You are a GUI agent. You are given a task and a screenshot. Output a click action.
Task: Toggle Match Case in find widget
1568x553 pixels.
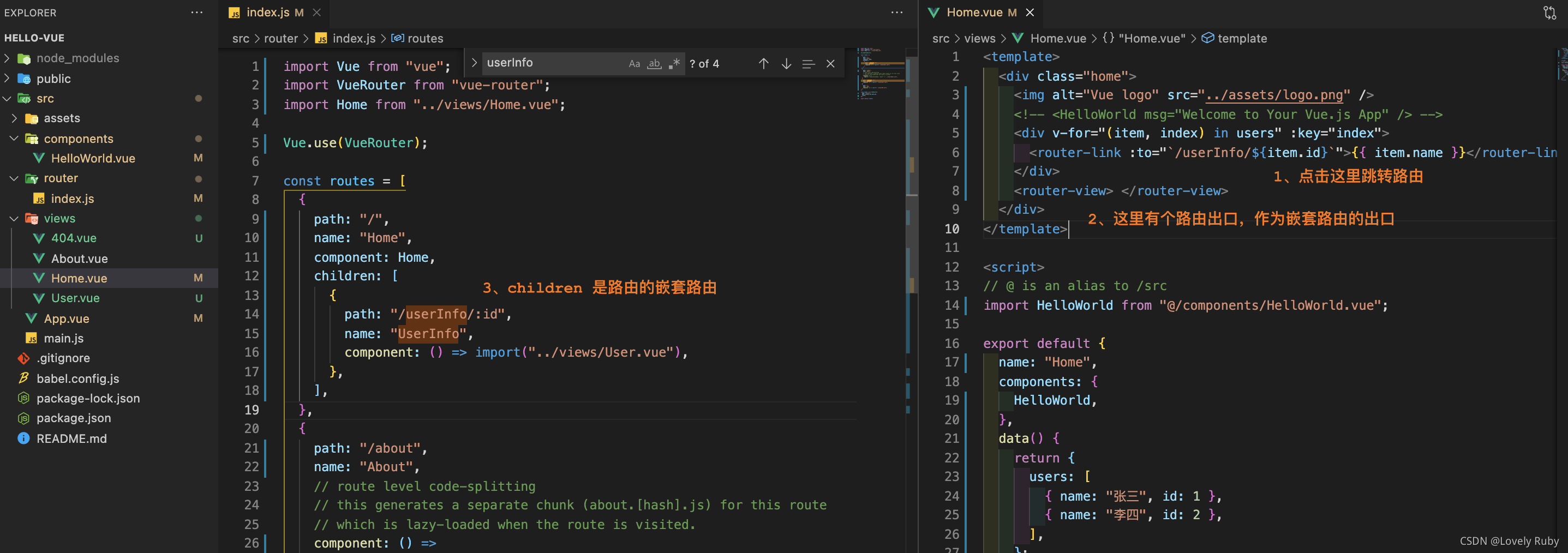coord(635,63)
